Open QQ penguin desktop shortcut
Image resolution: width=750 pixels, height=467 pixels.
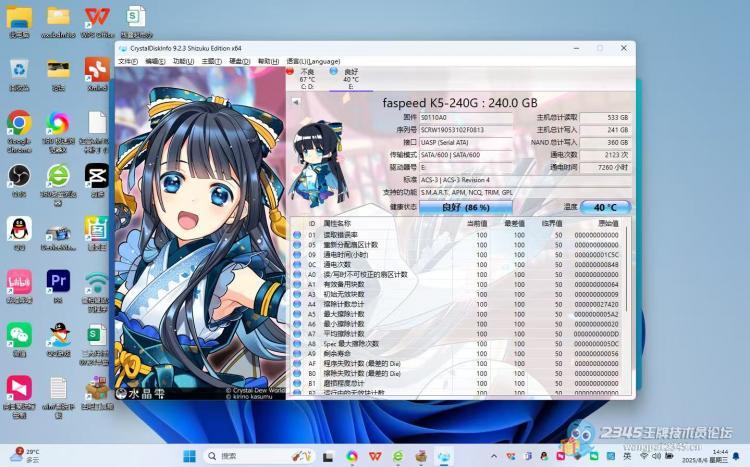19,234
